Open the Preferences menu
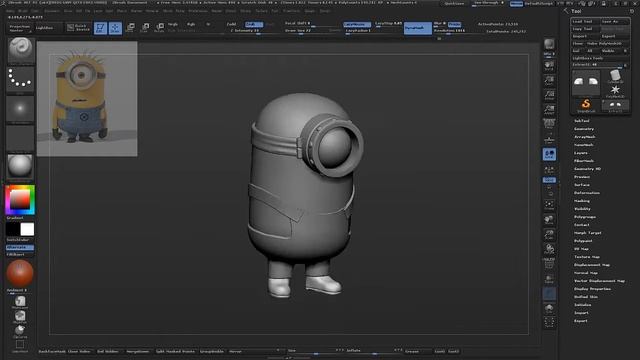The height and width of the screenshot is (360, 640). 198,11
